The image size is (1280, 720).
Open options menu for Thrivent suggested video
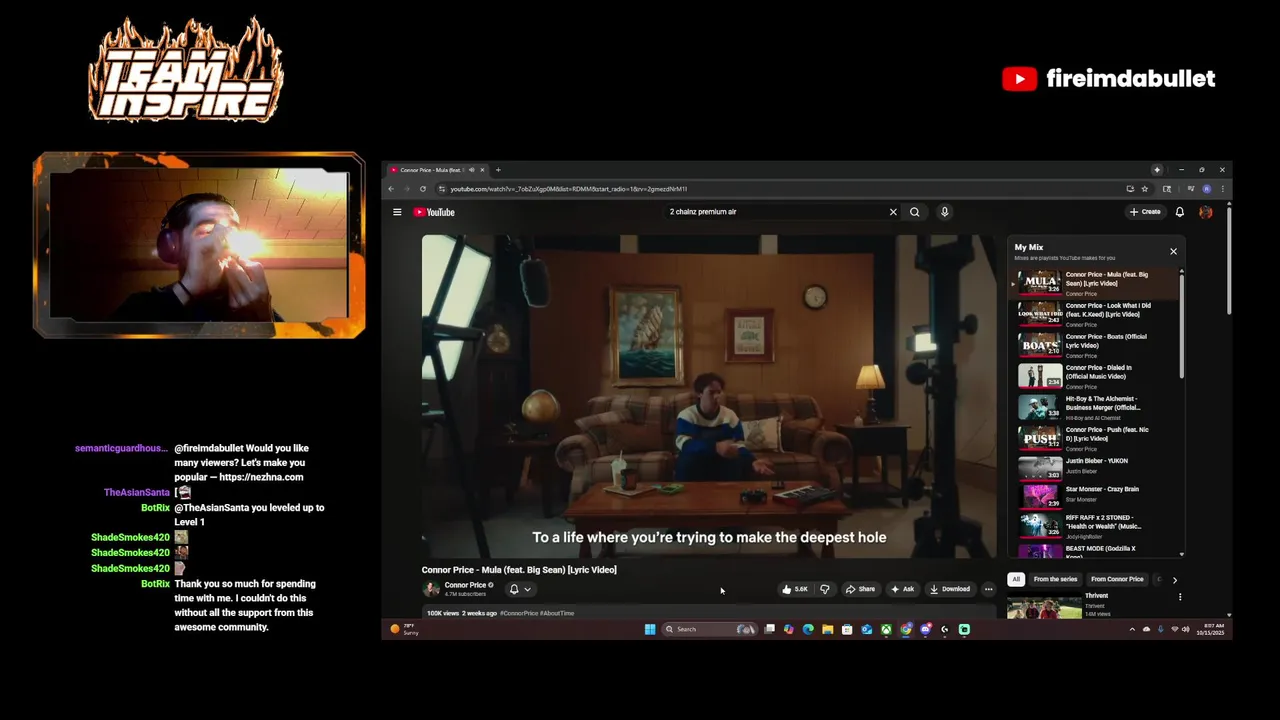click(1180, 597)
